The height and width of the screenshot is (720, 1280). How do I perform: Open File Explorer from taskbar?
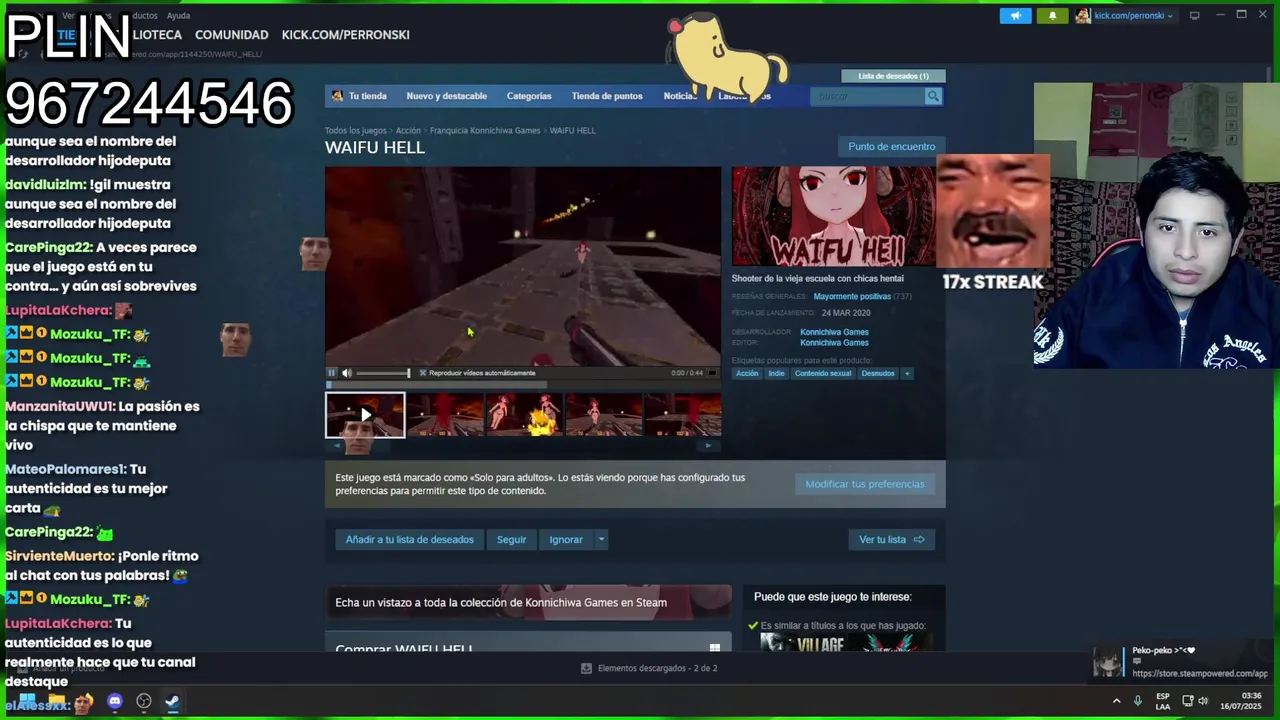tap(56, 702)
